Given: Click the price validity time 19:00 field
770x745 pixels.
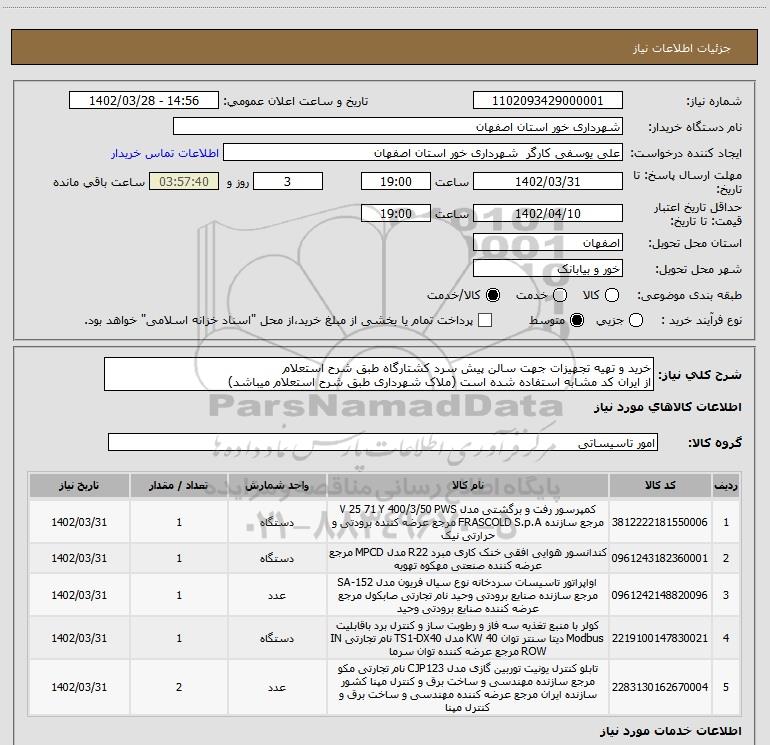Looking at the screenshot, I should click(396, 213).
